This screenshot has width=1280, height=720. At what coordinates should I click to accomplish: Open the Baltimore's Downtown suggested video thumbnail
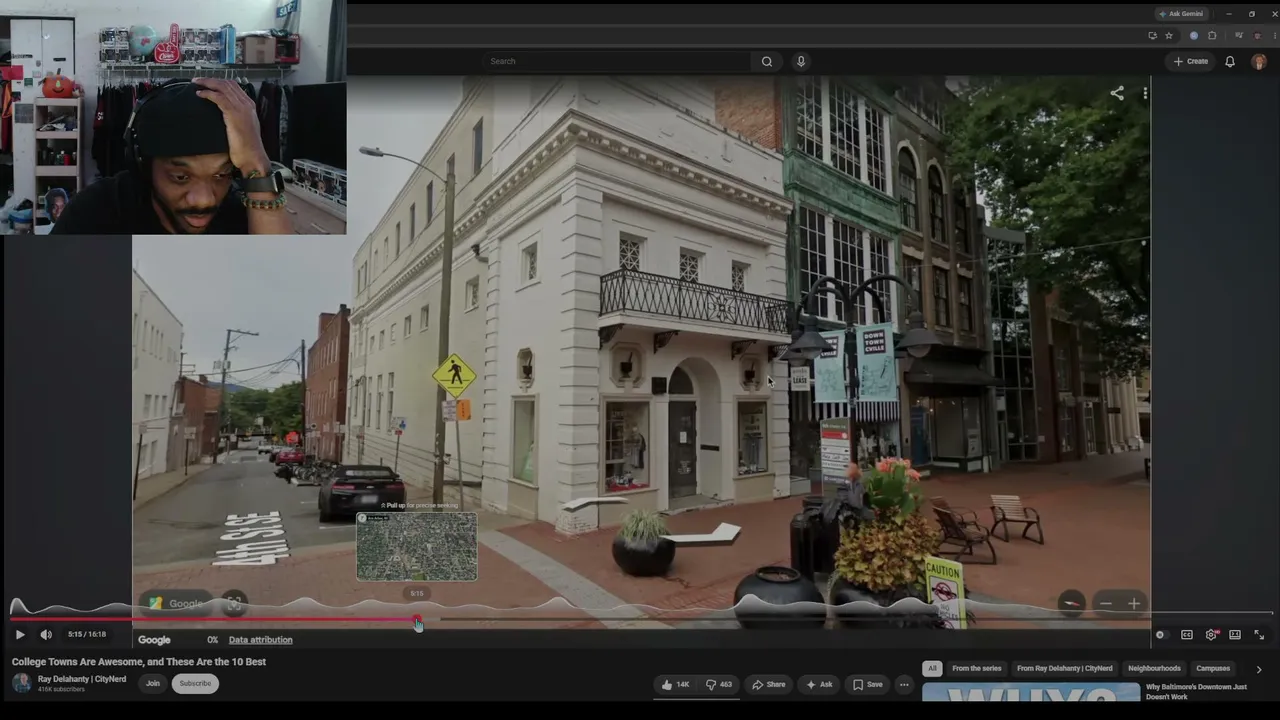click(1031, 692)
